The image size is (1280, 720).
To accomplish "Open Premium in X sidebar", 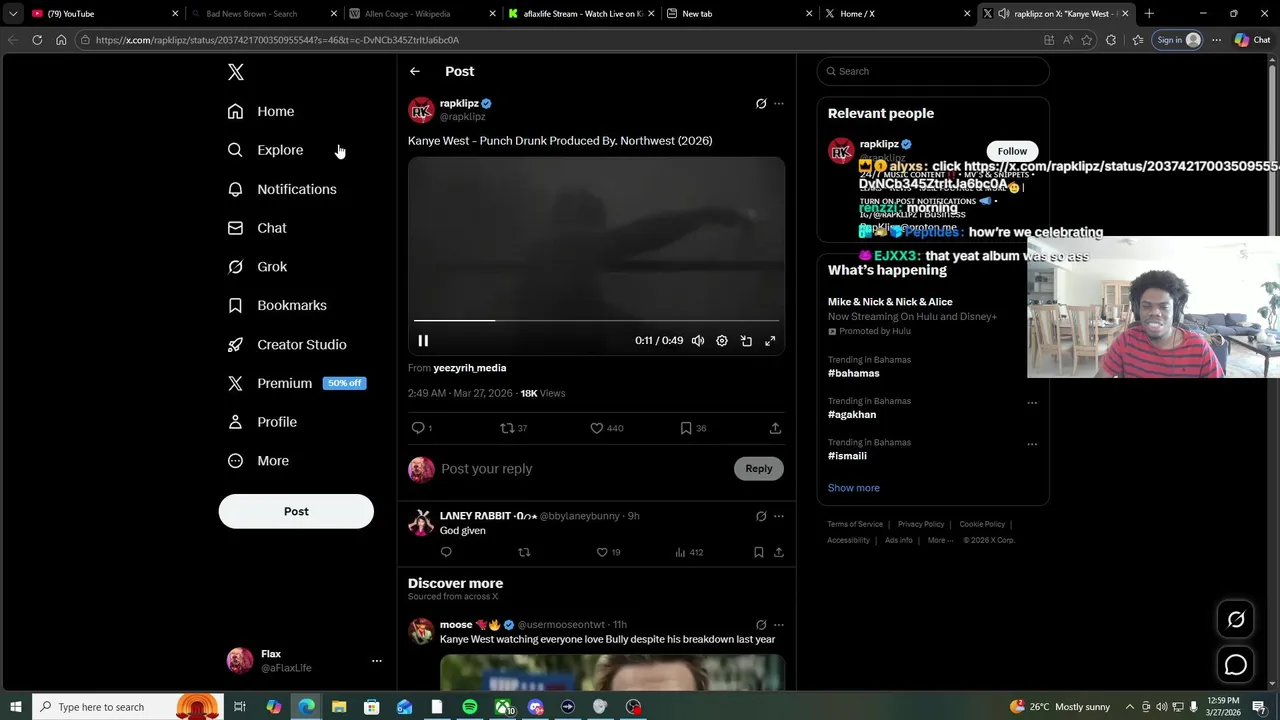I will coord(296,383).
